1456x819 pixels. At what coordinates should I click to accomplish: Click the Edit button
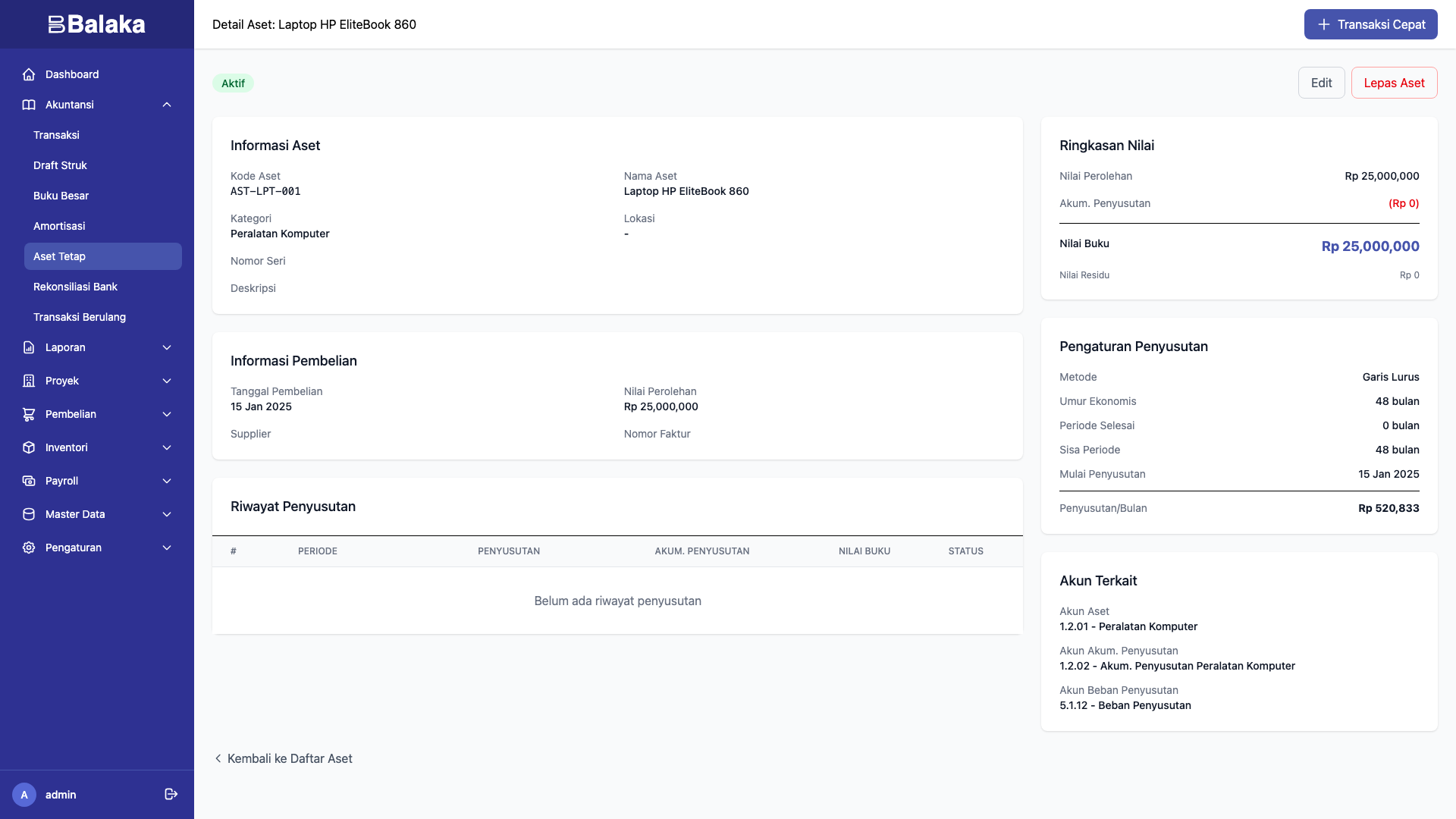1321,83
